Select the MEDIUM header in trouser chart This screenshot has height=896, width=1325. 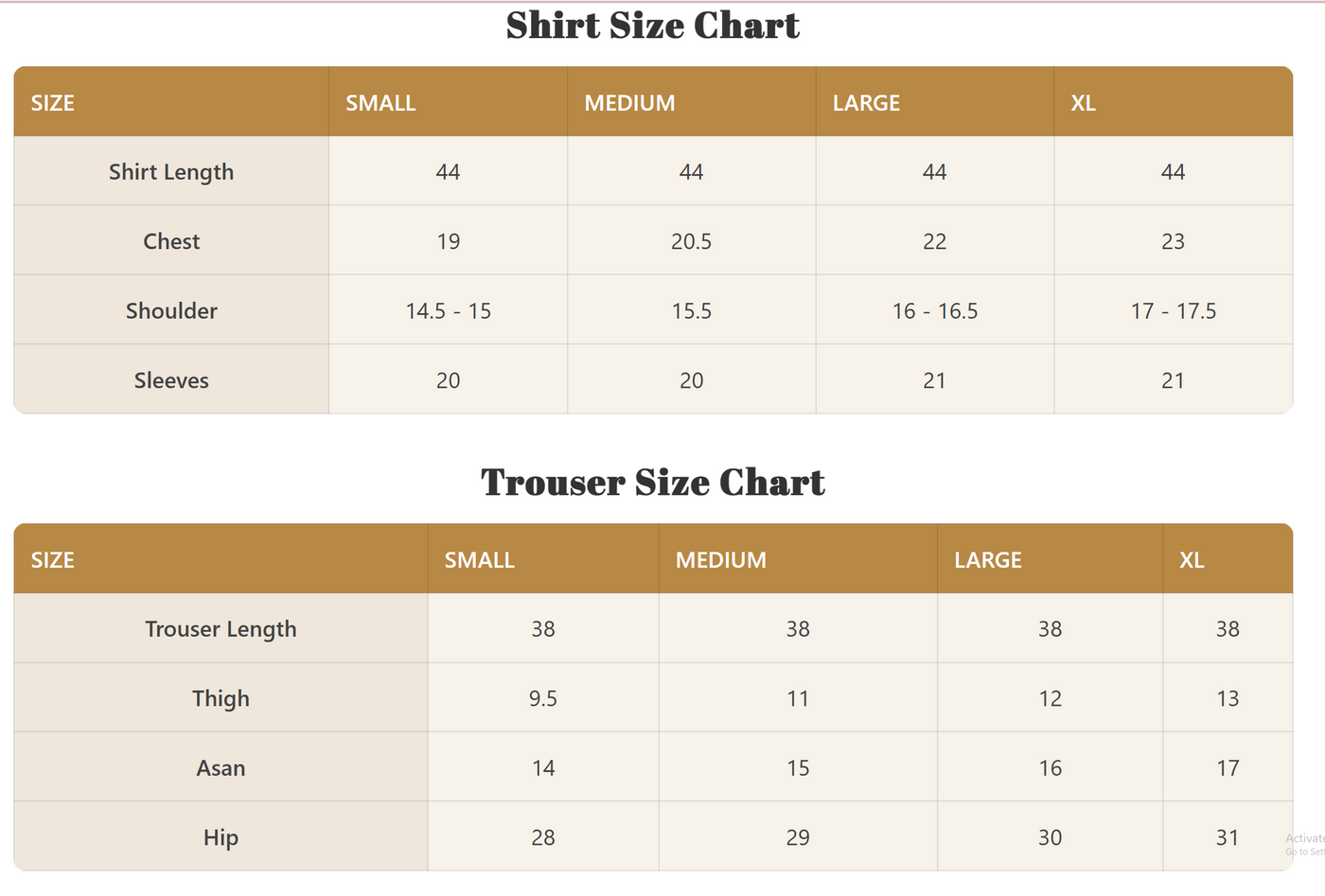[720, 559]
